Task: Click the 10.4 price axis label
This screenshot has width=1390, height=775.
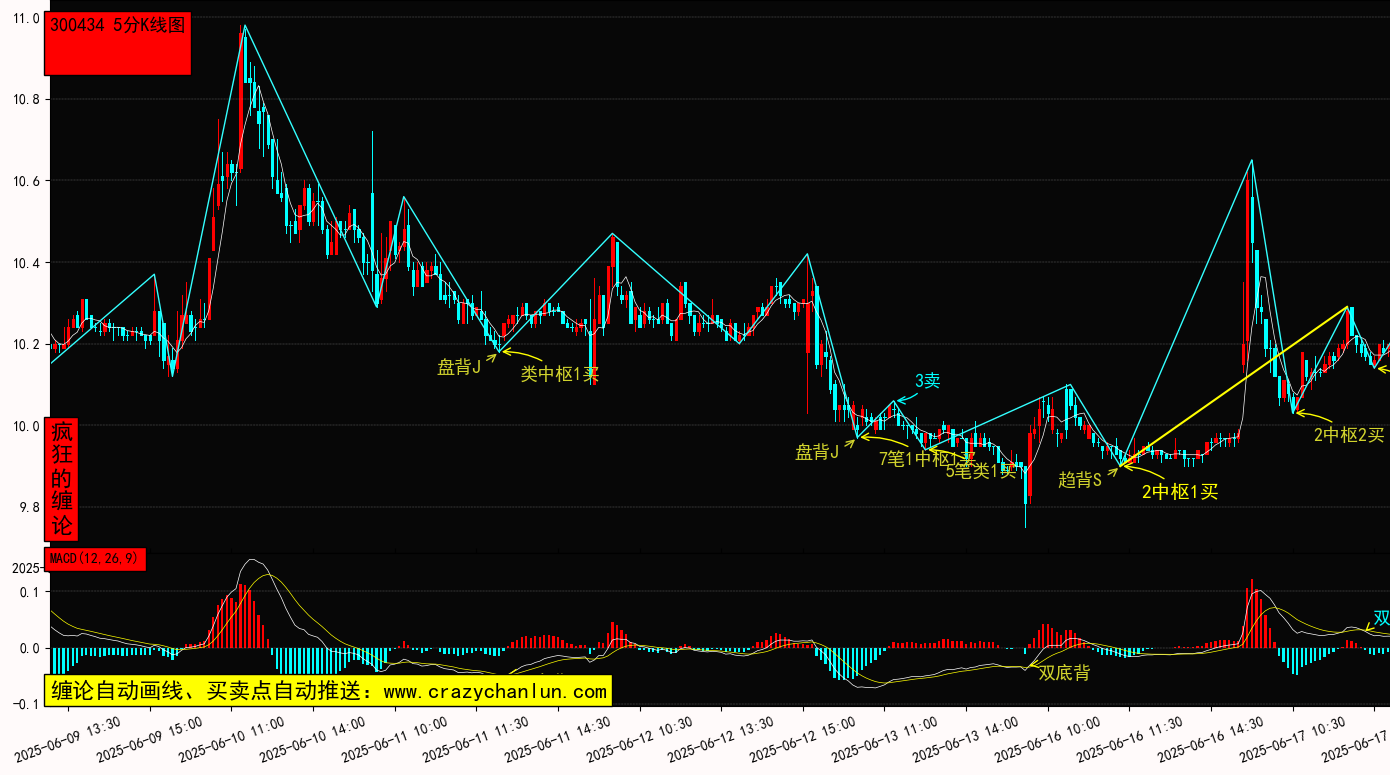Action: tap(25, 263)
